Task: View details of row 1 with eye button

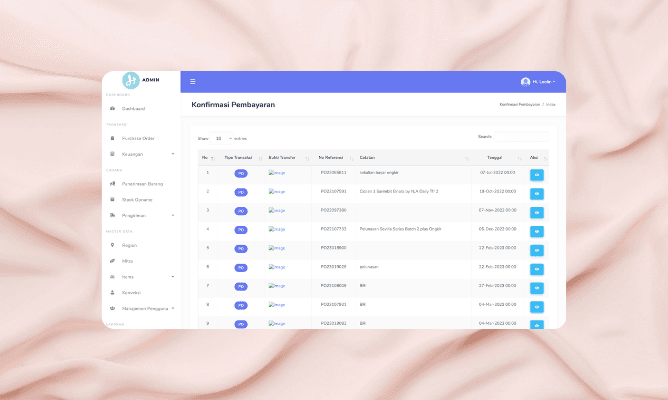Action: click(x=537, y=175)
